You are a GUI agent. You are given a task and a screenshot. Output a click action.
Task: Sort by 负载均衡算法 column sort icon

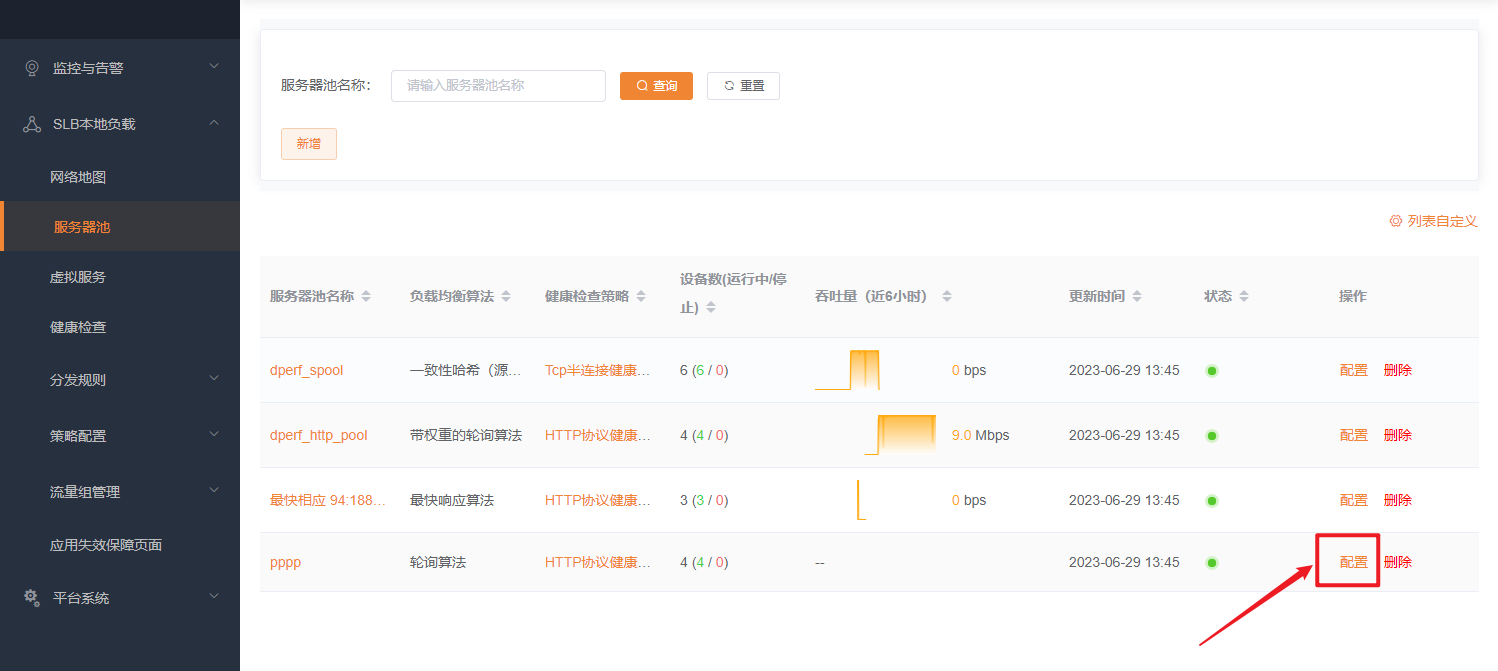pyautogui.click(x=506, y=297)
